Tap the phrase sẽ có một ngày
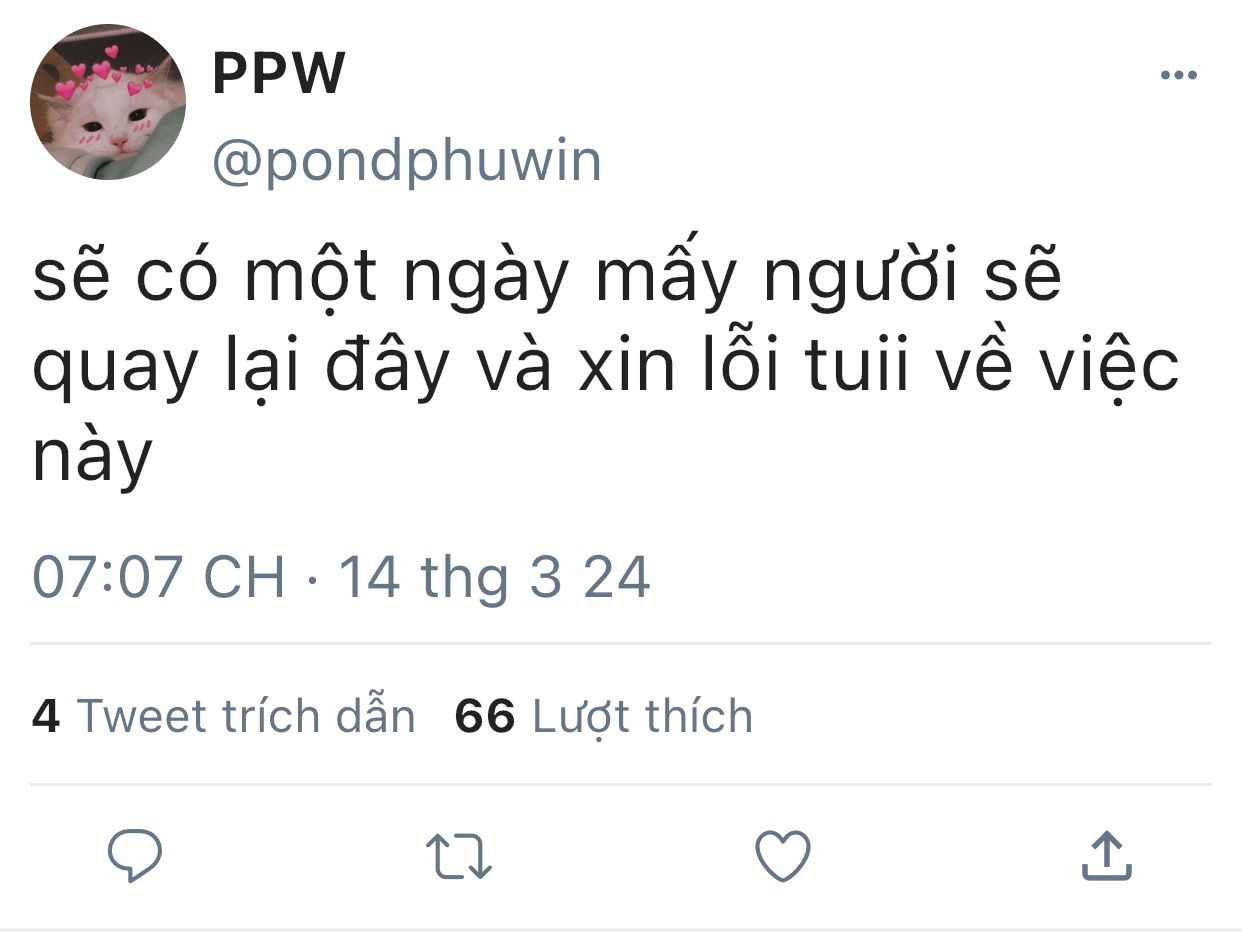 [x=300, y=276]
